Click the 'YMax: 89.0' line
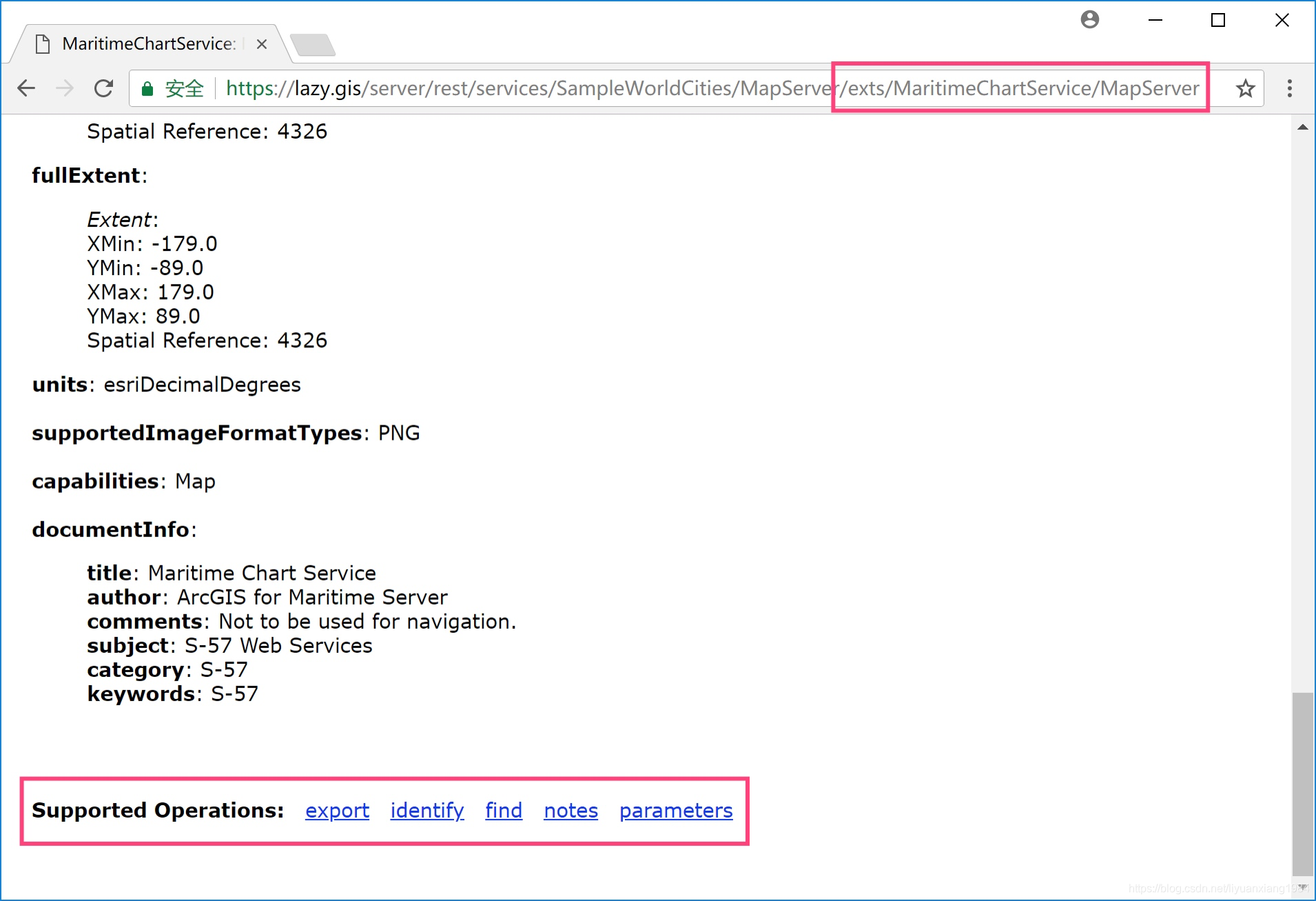The image size is (1316, 901). [x=144, y=316]
